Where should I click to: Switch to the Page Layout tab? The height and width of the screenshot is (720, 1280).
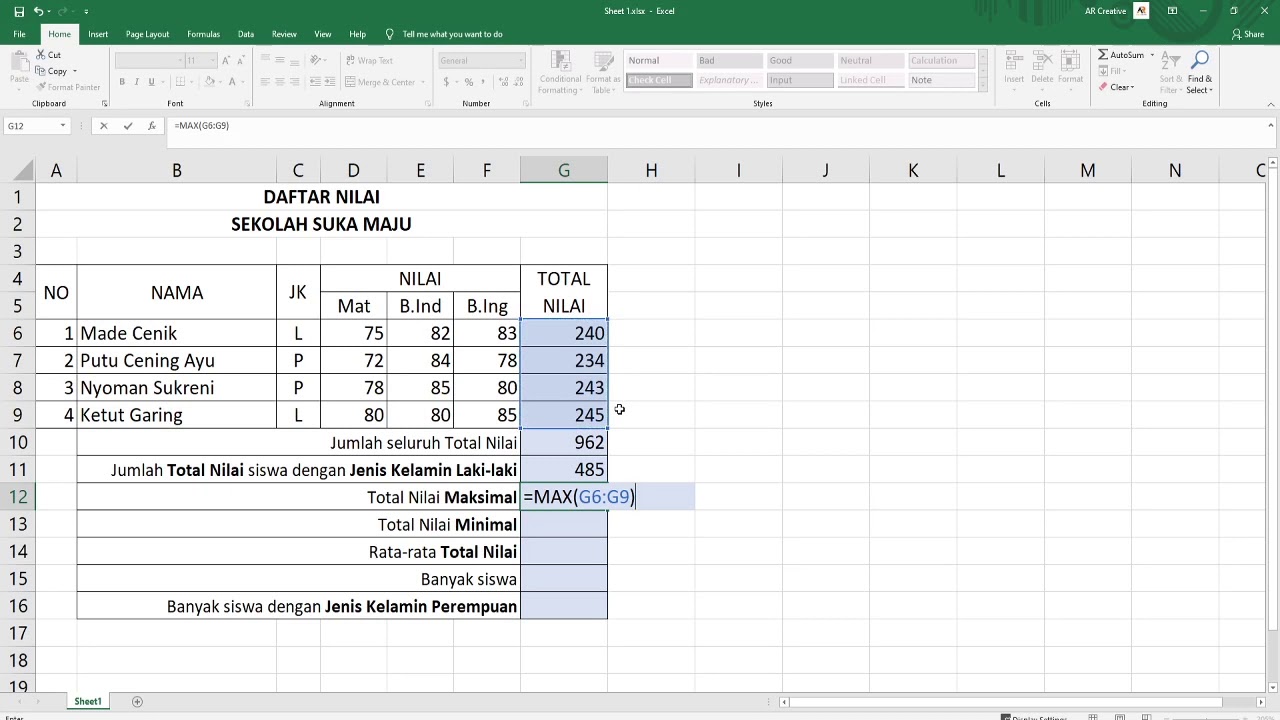(147, 34)
